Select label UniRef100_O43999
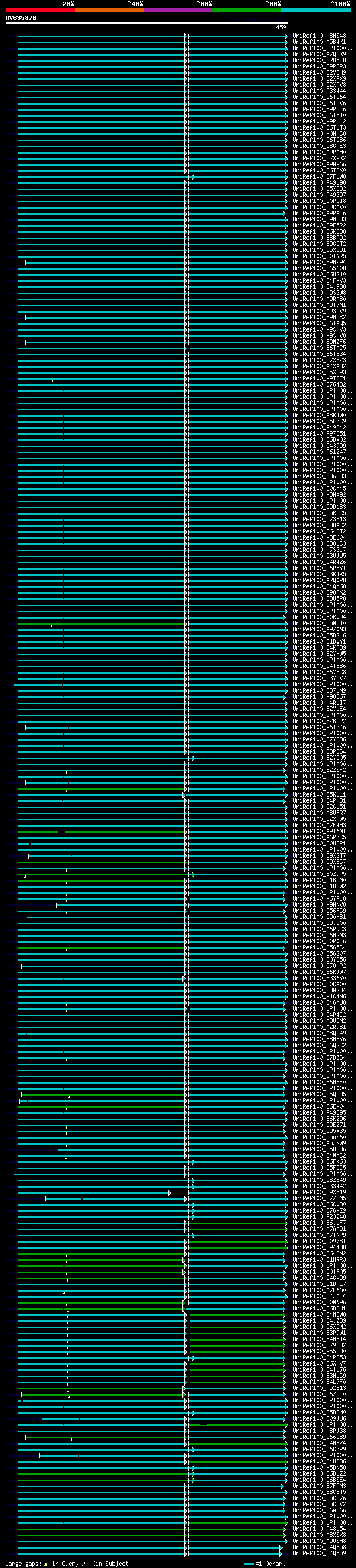 tap(319, 446)
